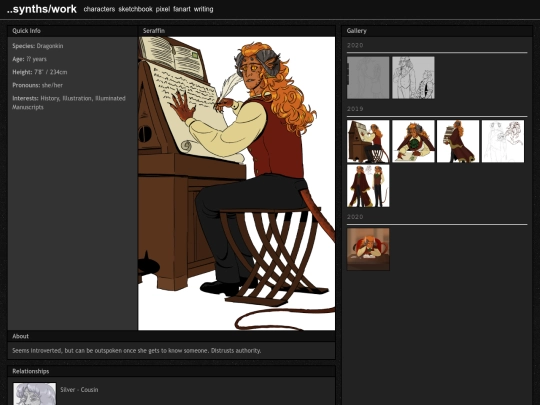Select the 'Silver - Cousin' relationship text
The image size is (540, 405).
pyautogui.click(x=79, y=390)
